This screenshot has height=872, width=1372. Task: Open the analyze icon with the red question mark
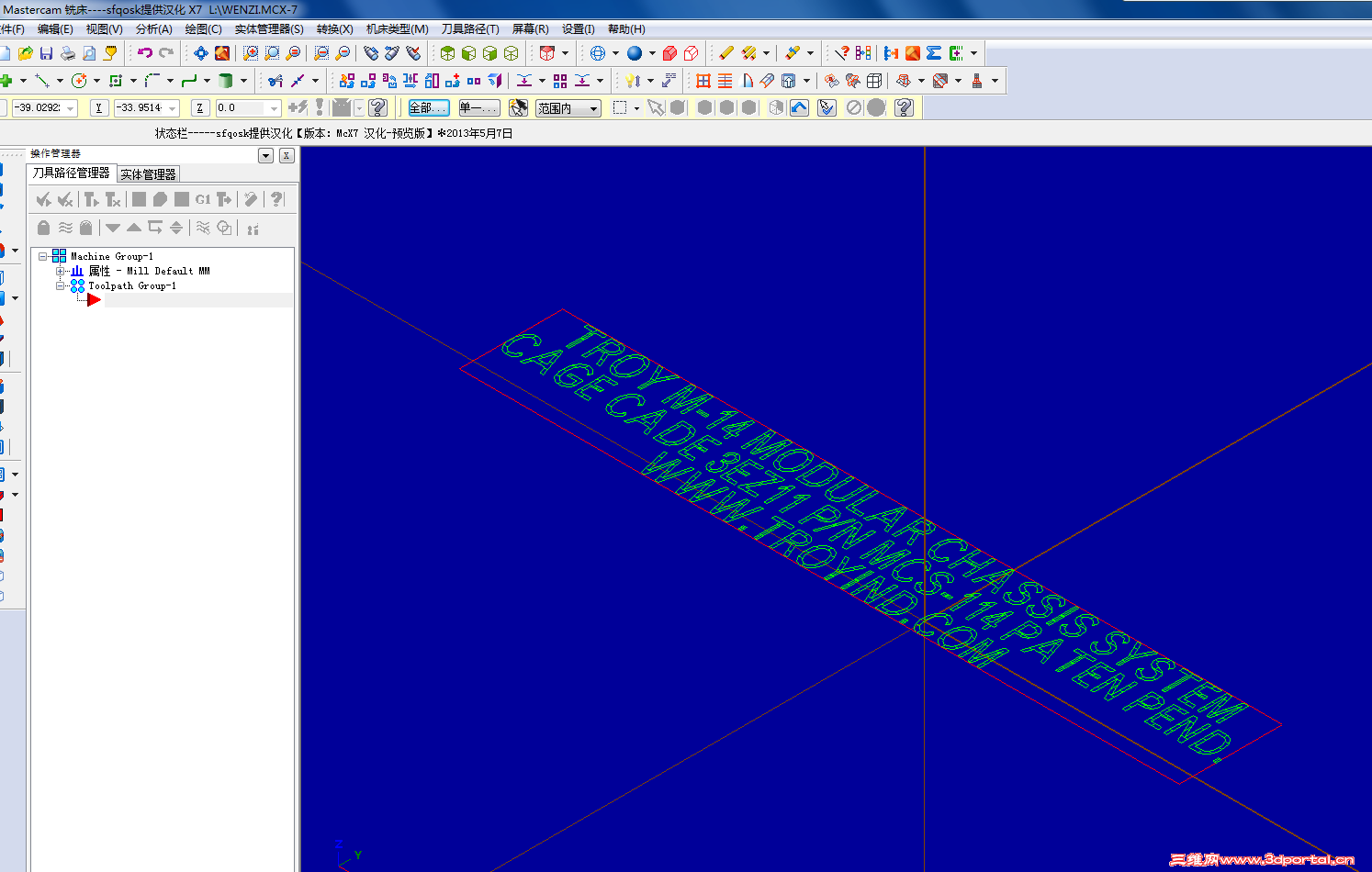point(841,53)
